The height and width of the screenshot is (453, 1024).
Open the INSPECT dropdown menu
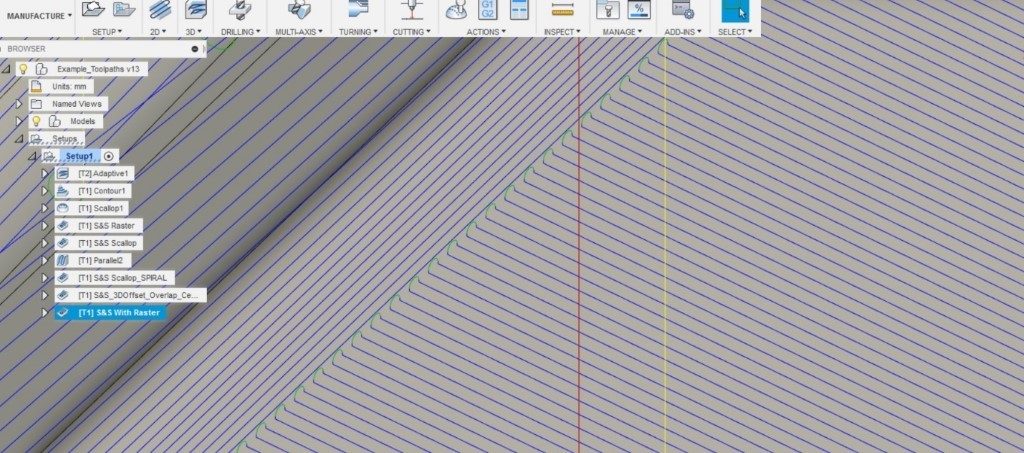click(x=562, y=31)
